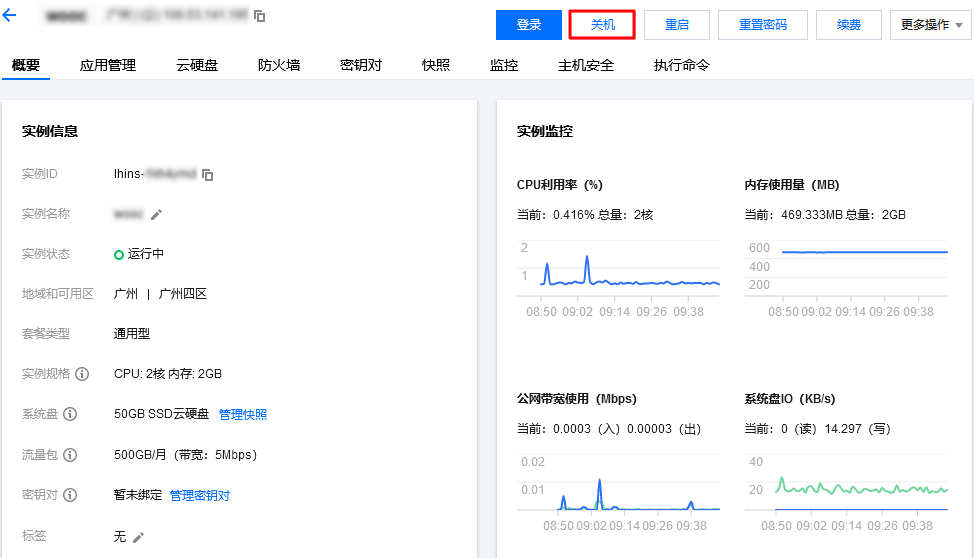
Task: Open the 管理密钥对 link
Action: point(200,495)
